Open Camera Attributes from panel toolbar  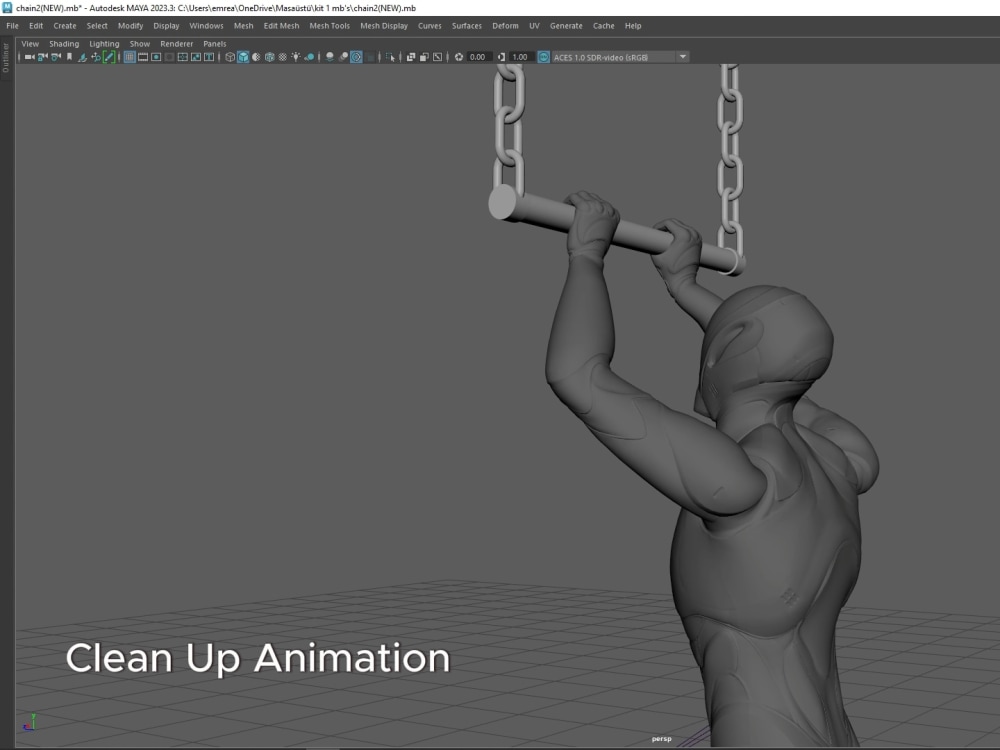click(55, 57)
